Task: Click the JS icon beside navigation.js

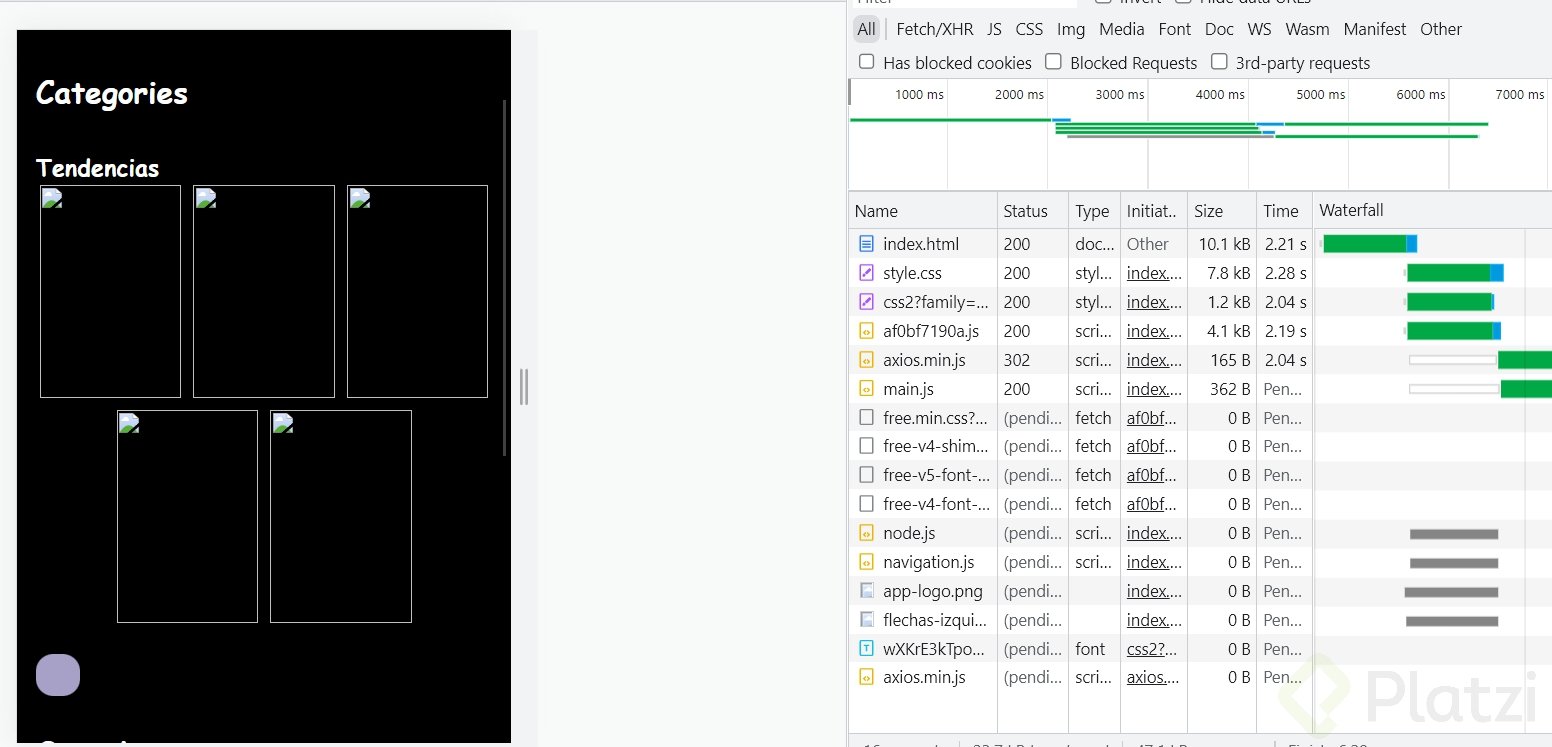Action: tap(865, 562)
